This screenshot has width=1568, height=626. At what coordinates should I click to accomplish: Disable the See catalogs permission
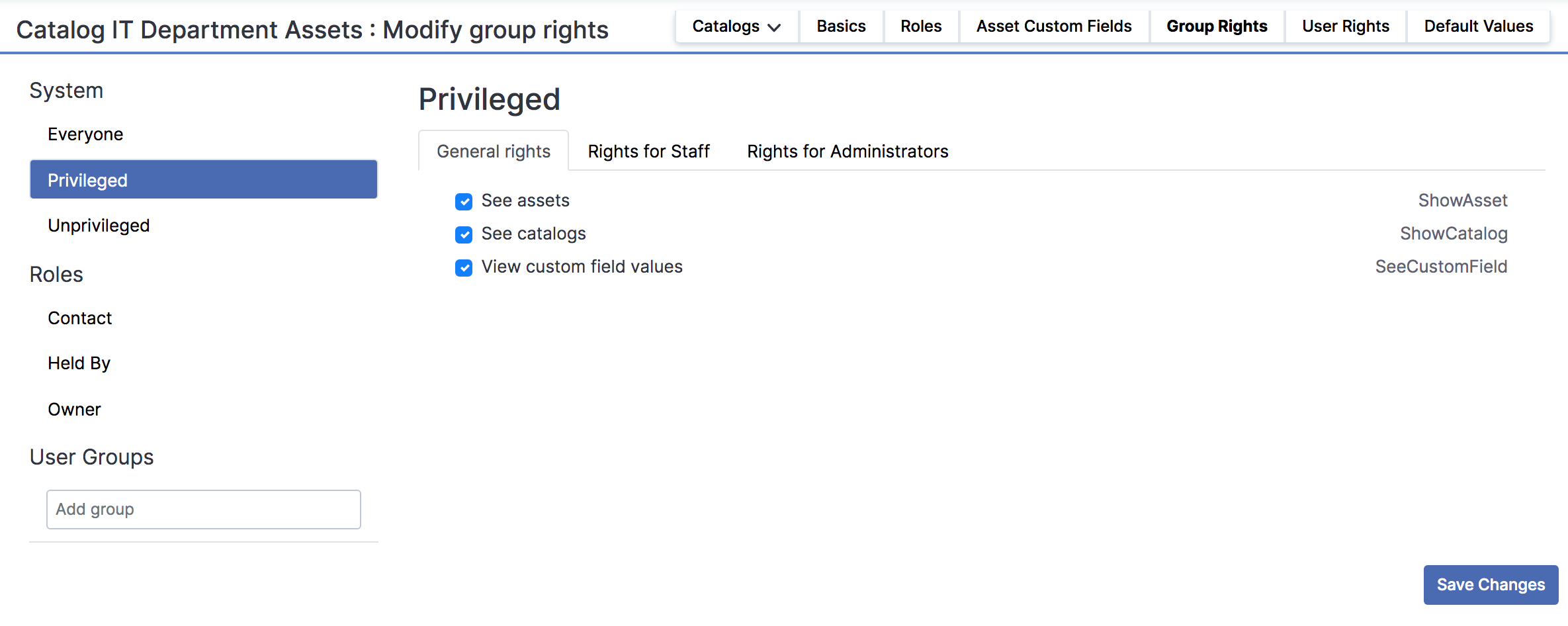(464, 234)
